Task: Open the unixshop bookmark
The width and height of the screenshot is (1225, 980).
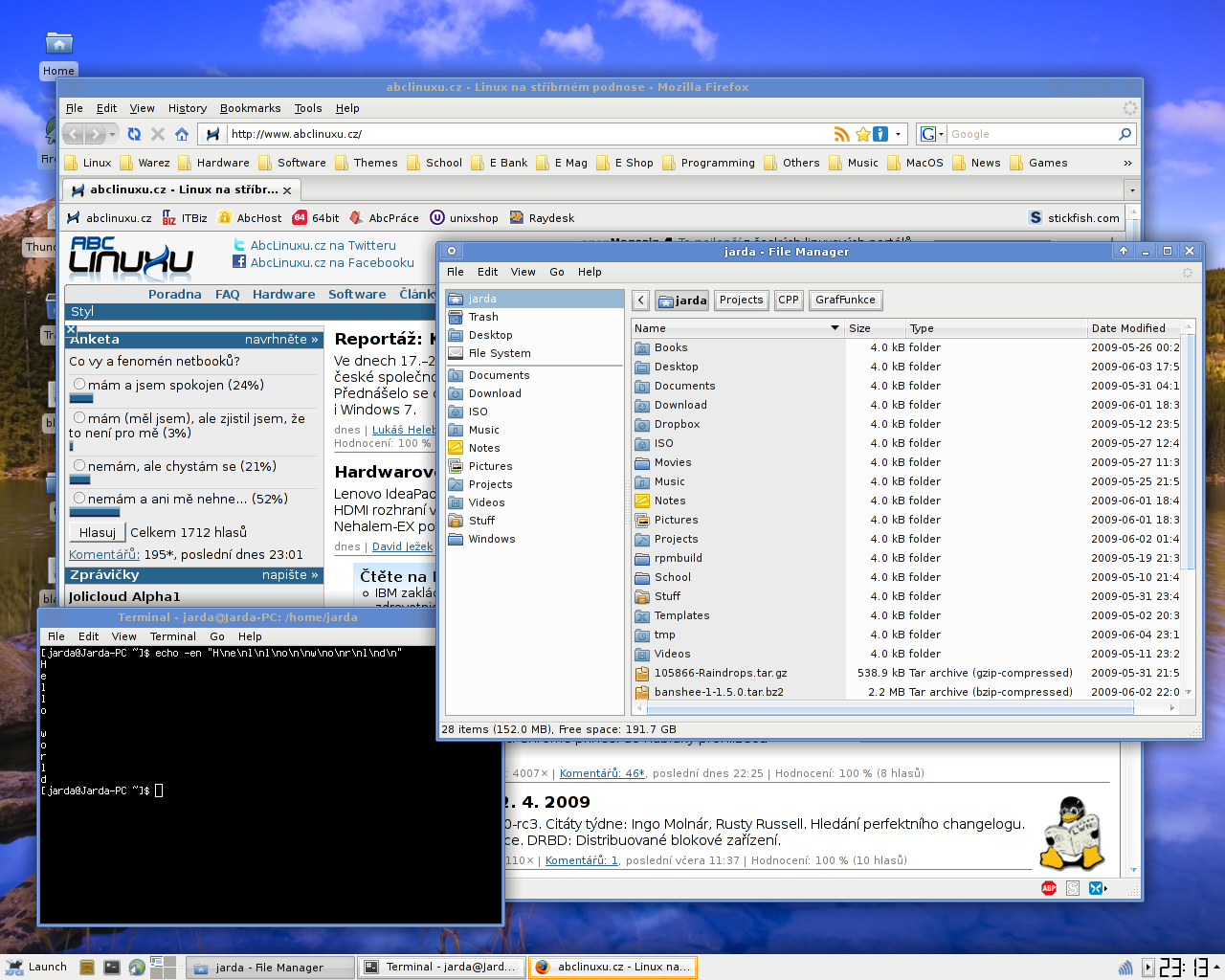Action: tap(464, 218)
